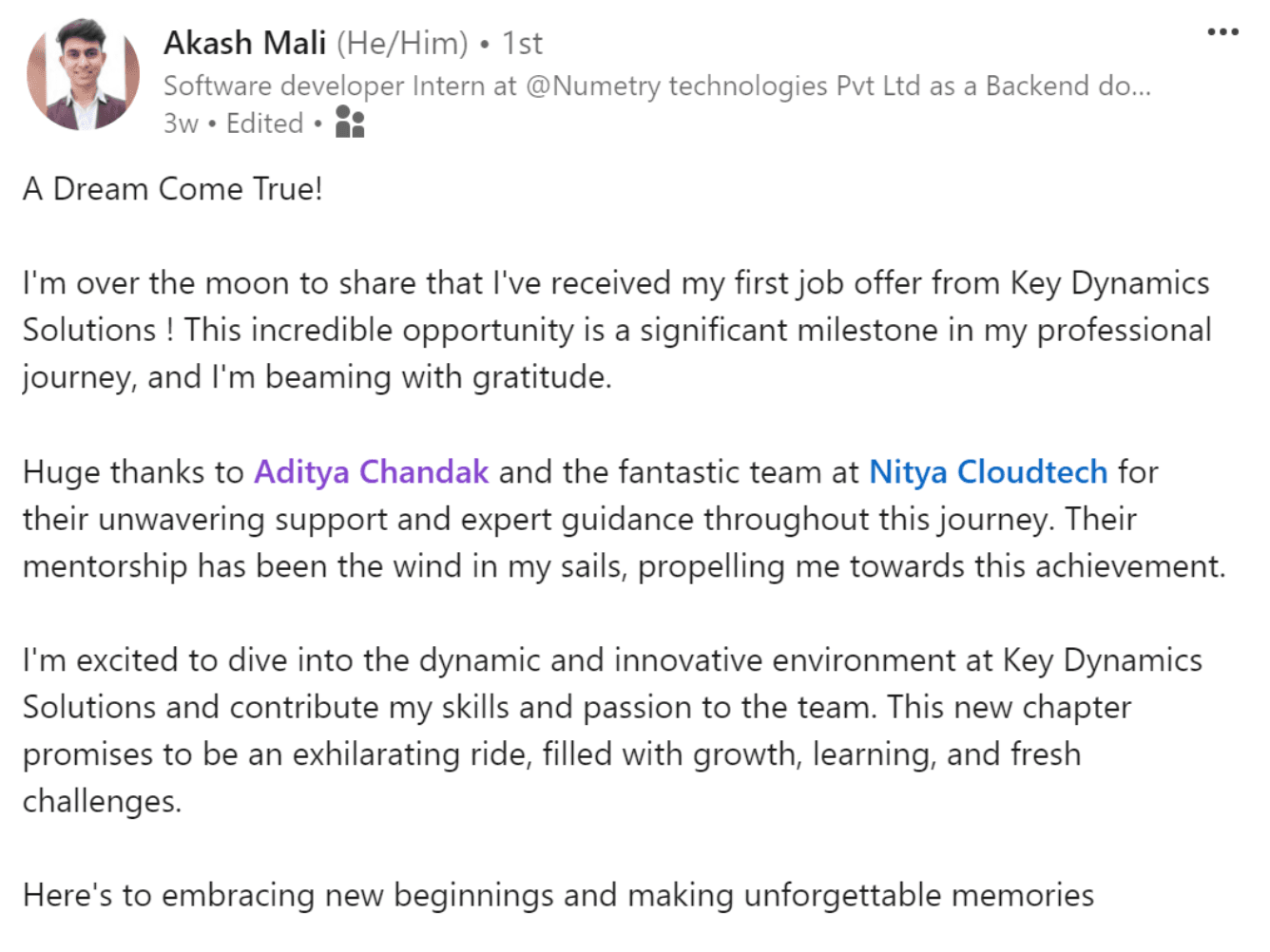
Task: Click the Aditya Chandak mention link
Action: 371,472
